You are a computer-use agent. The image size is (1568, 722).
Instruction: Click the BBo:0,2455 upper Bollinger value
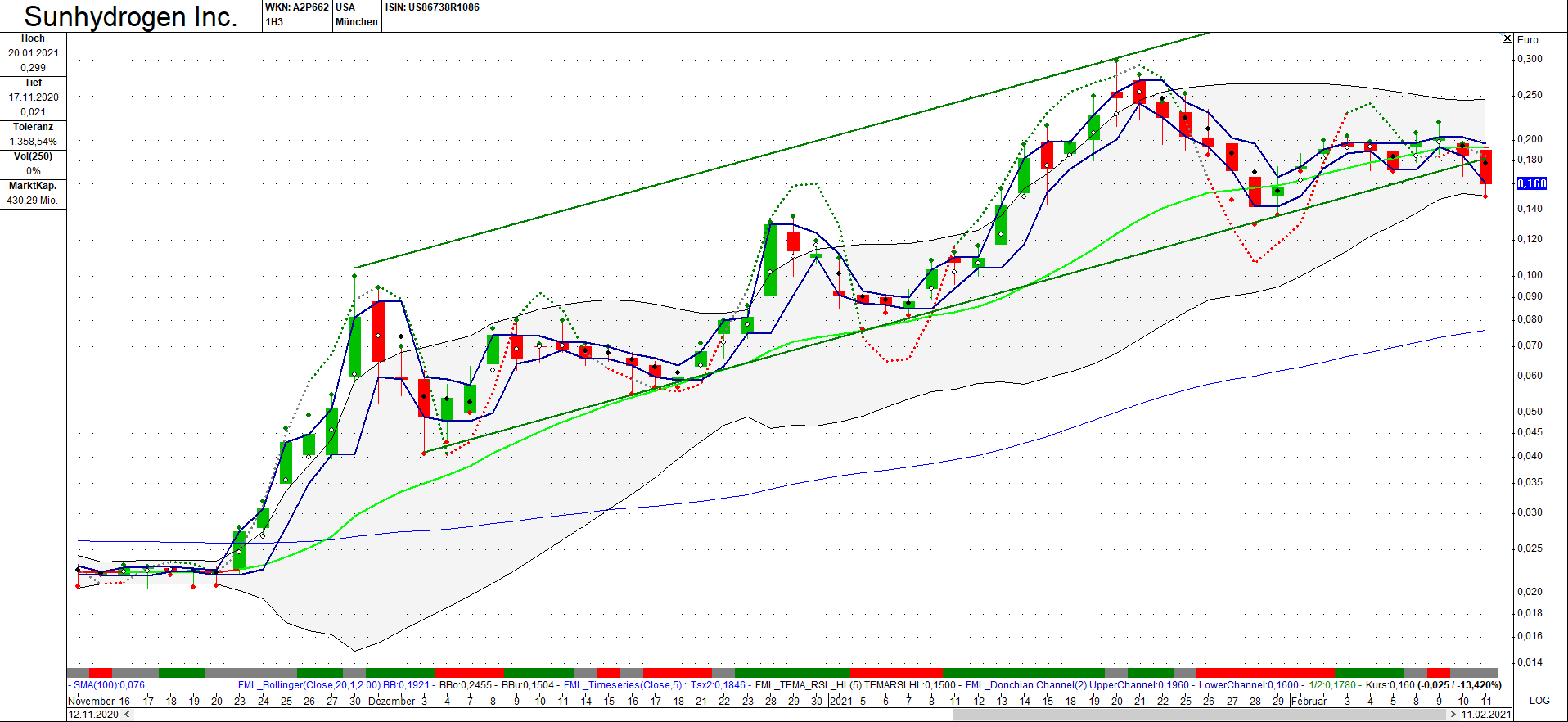click(466, 685)
